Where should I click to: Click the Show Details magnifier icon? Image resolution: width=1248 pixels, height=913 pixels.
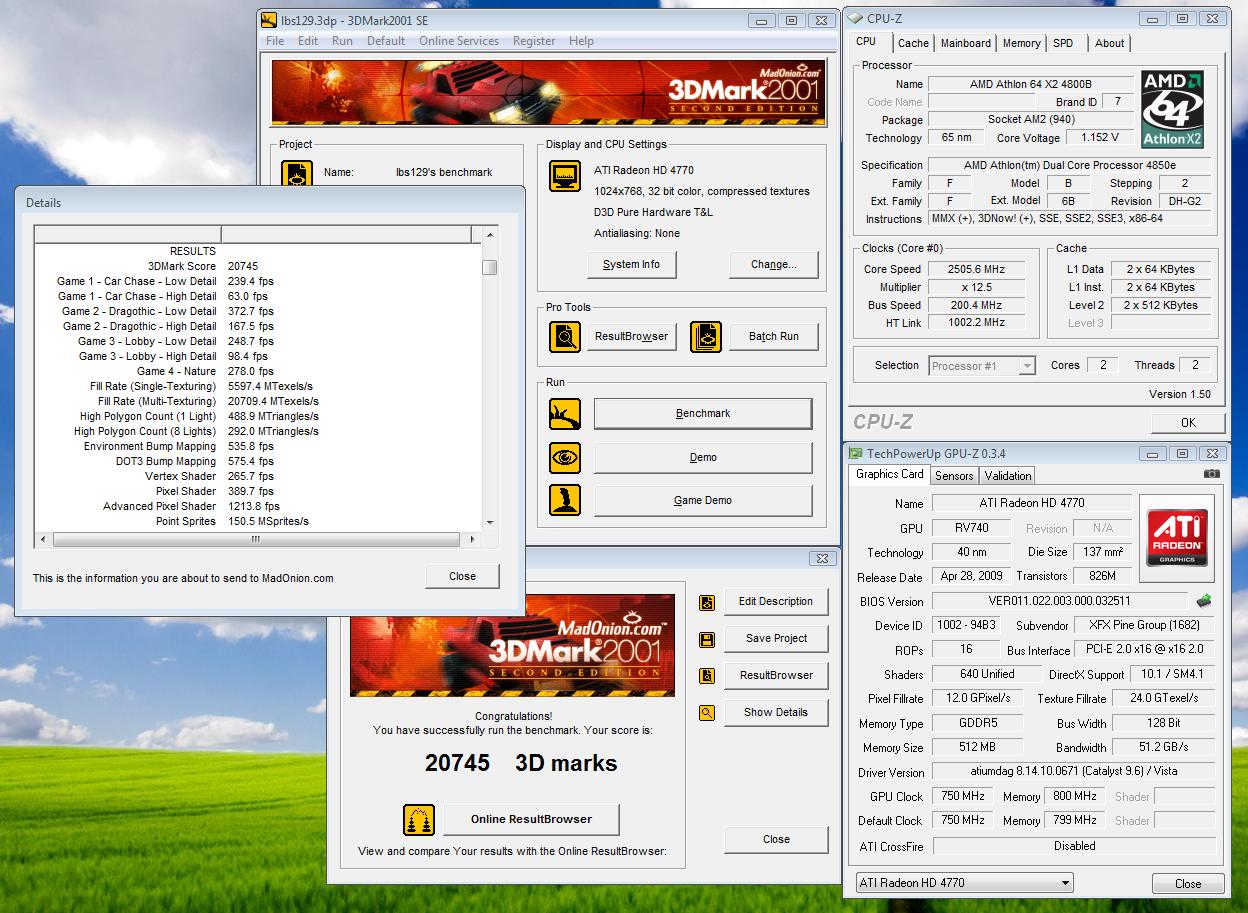[x=707, y=713]
